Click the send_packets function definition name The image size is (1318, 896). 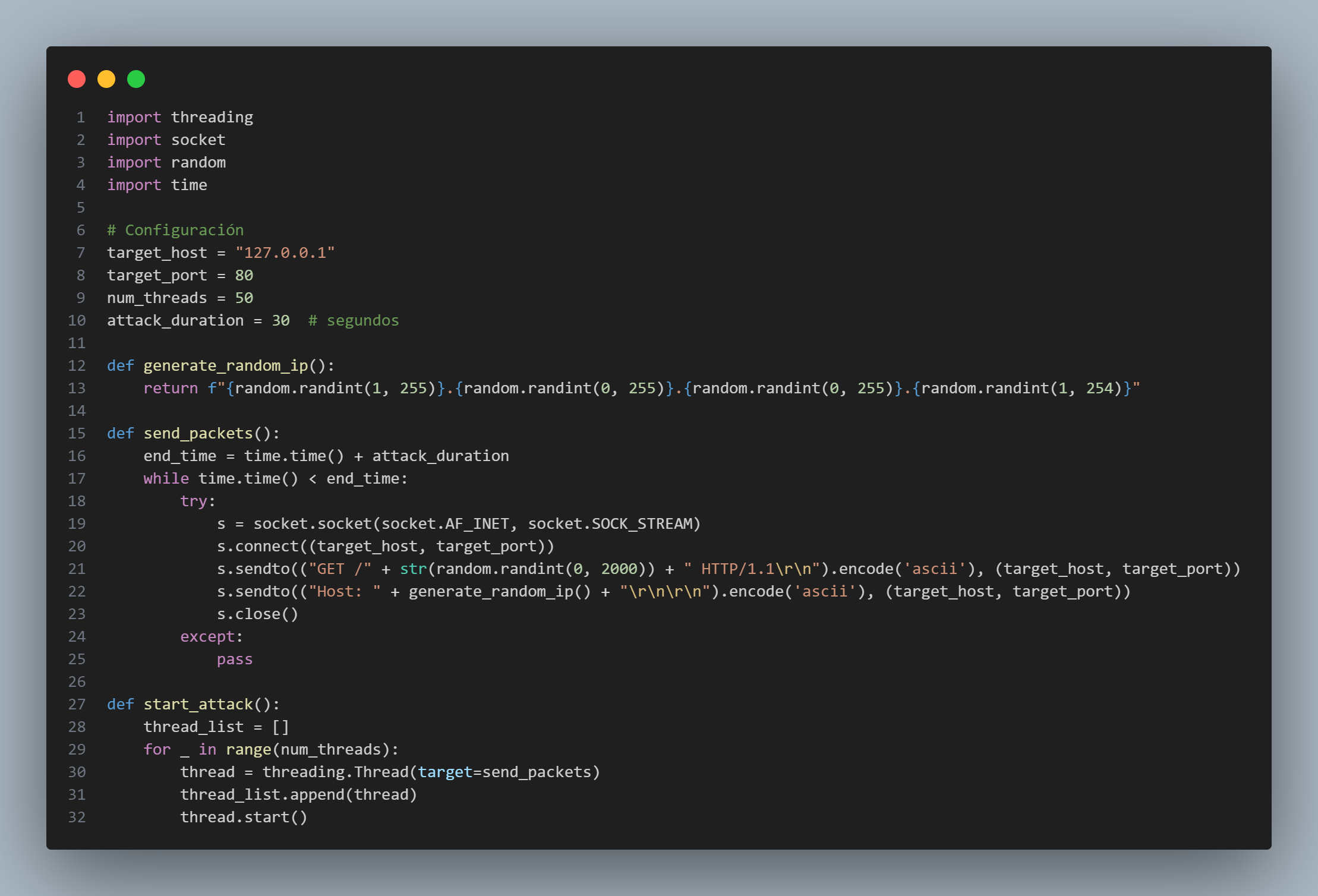[198, 433]
